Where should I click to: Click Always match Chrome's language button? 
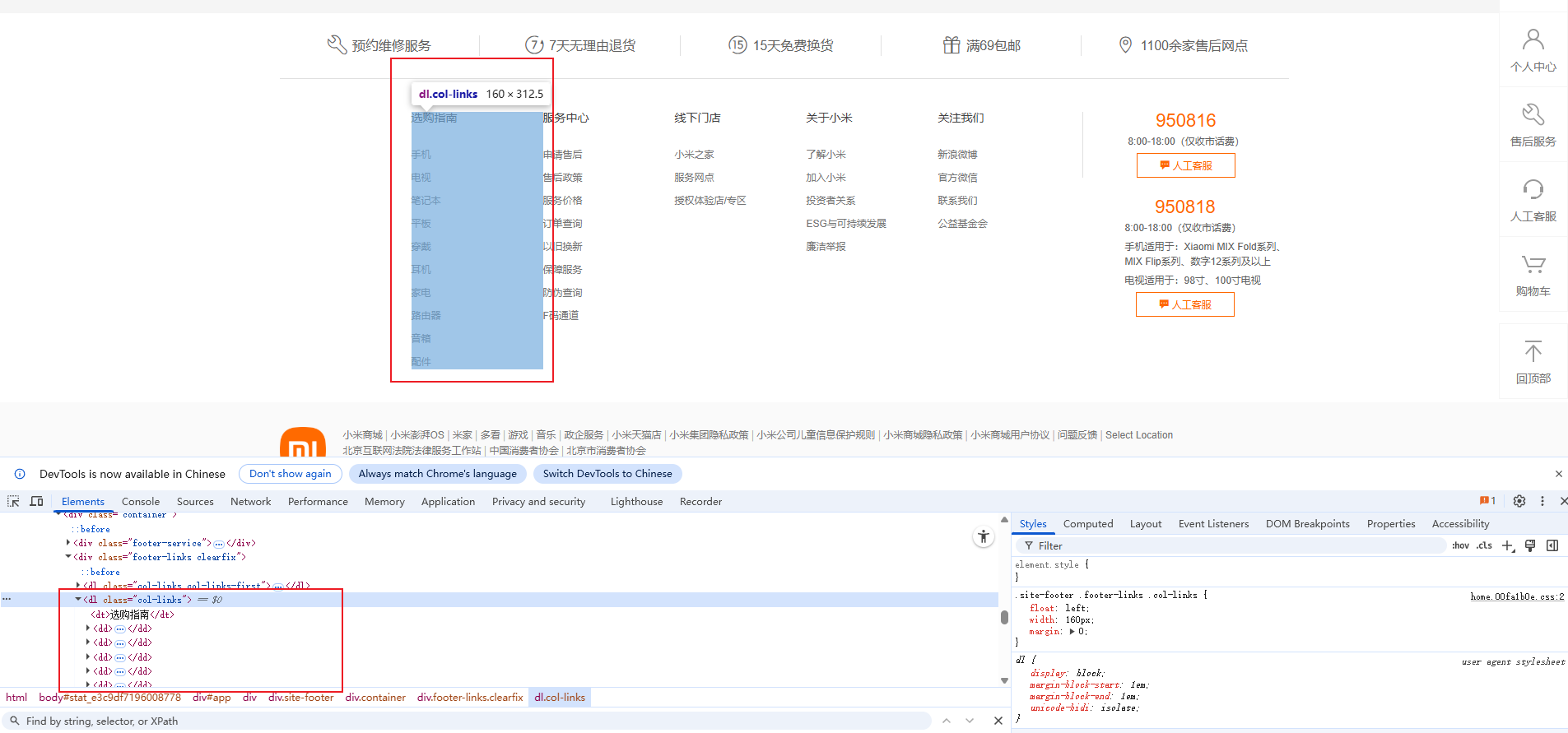[438, 474]
